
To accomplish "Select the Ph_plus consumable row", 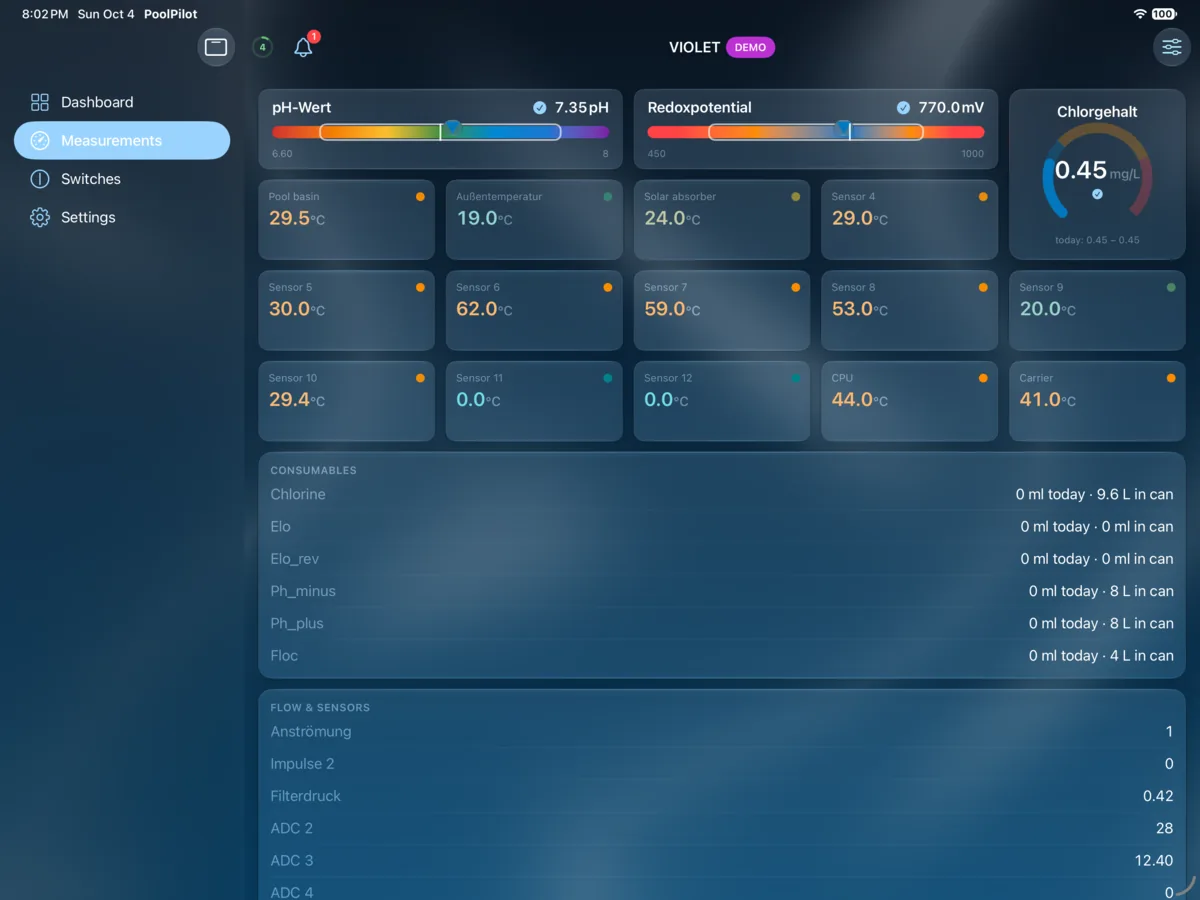I will click(x=722, y=623).
